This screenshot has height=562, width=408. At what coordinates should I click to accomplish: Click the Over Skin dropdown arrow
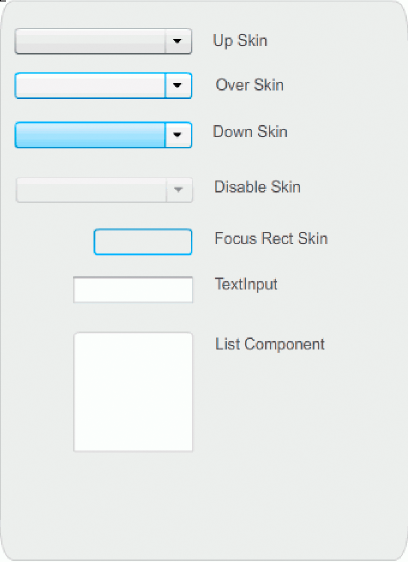tap(177, 85)
